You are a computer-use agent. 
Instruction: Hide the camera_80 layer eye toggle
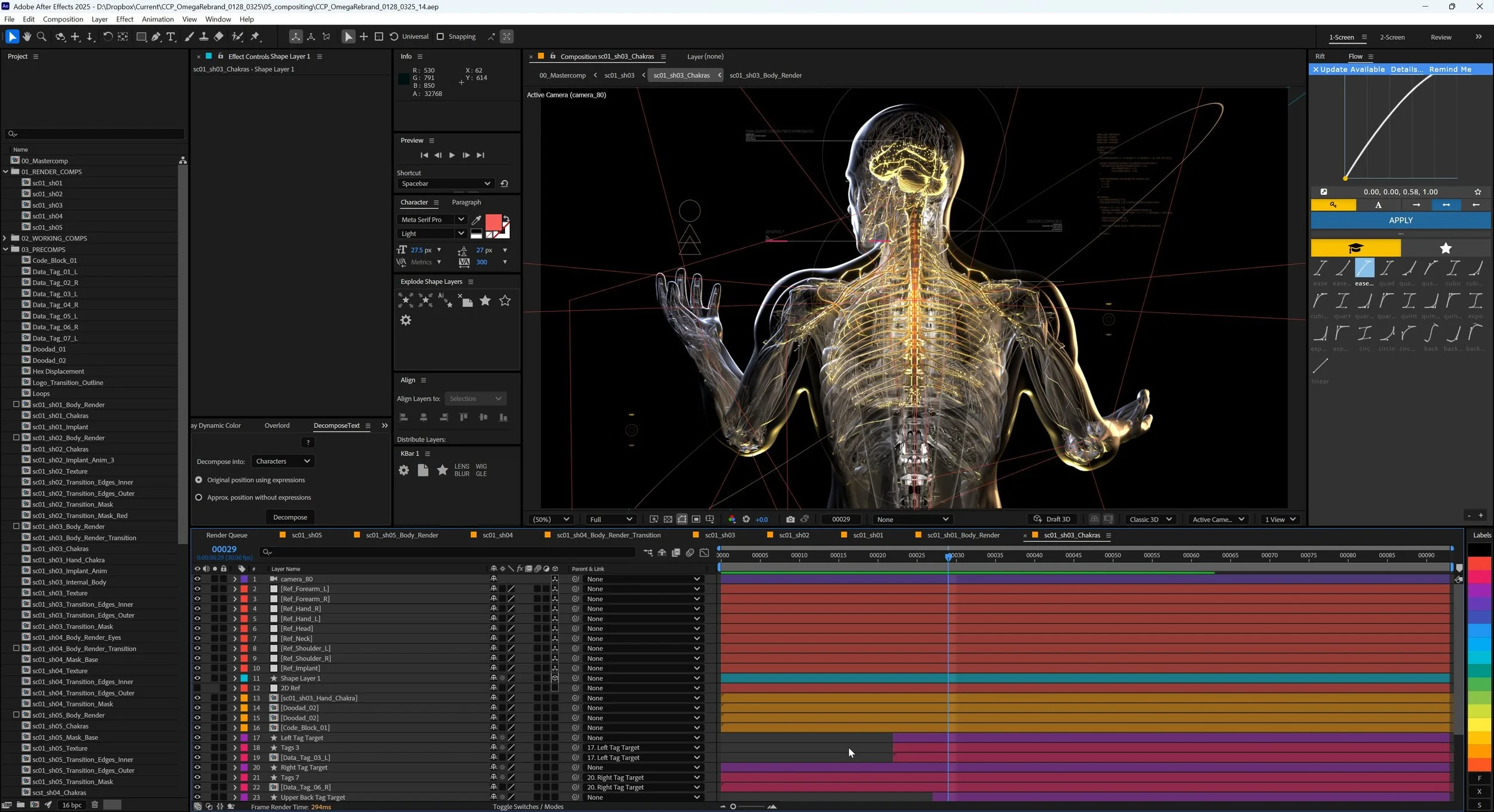click(x=197, y=579)
